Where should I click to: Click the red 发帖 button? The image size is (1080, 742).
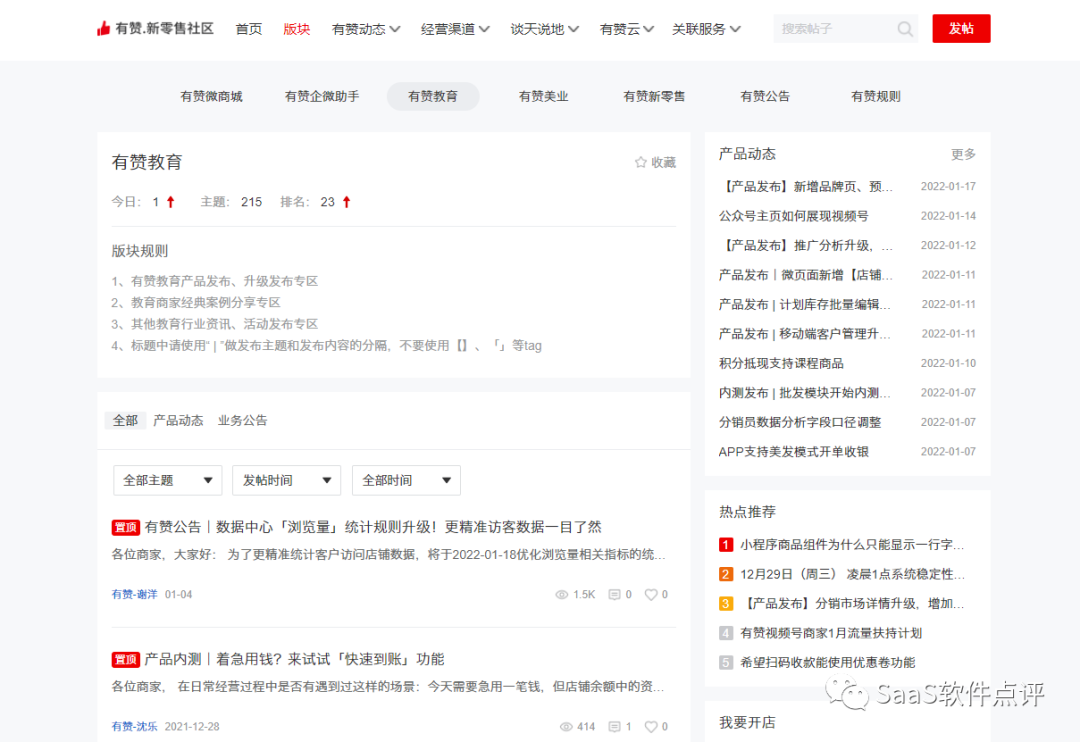(962, 28)
